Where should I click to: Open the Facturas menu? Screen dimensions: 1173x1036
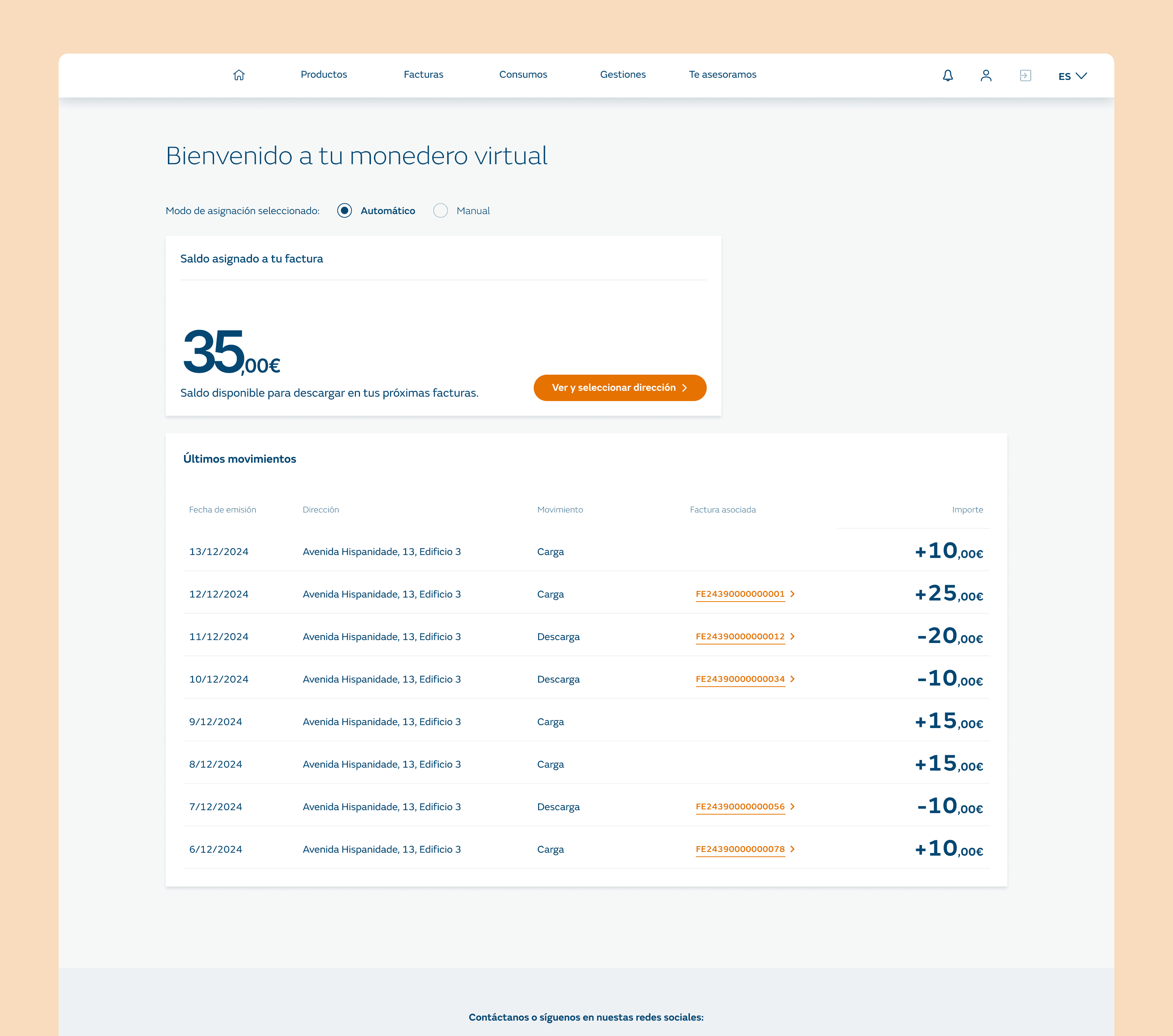[423, 75]
